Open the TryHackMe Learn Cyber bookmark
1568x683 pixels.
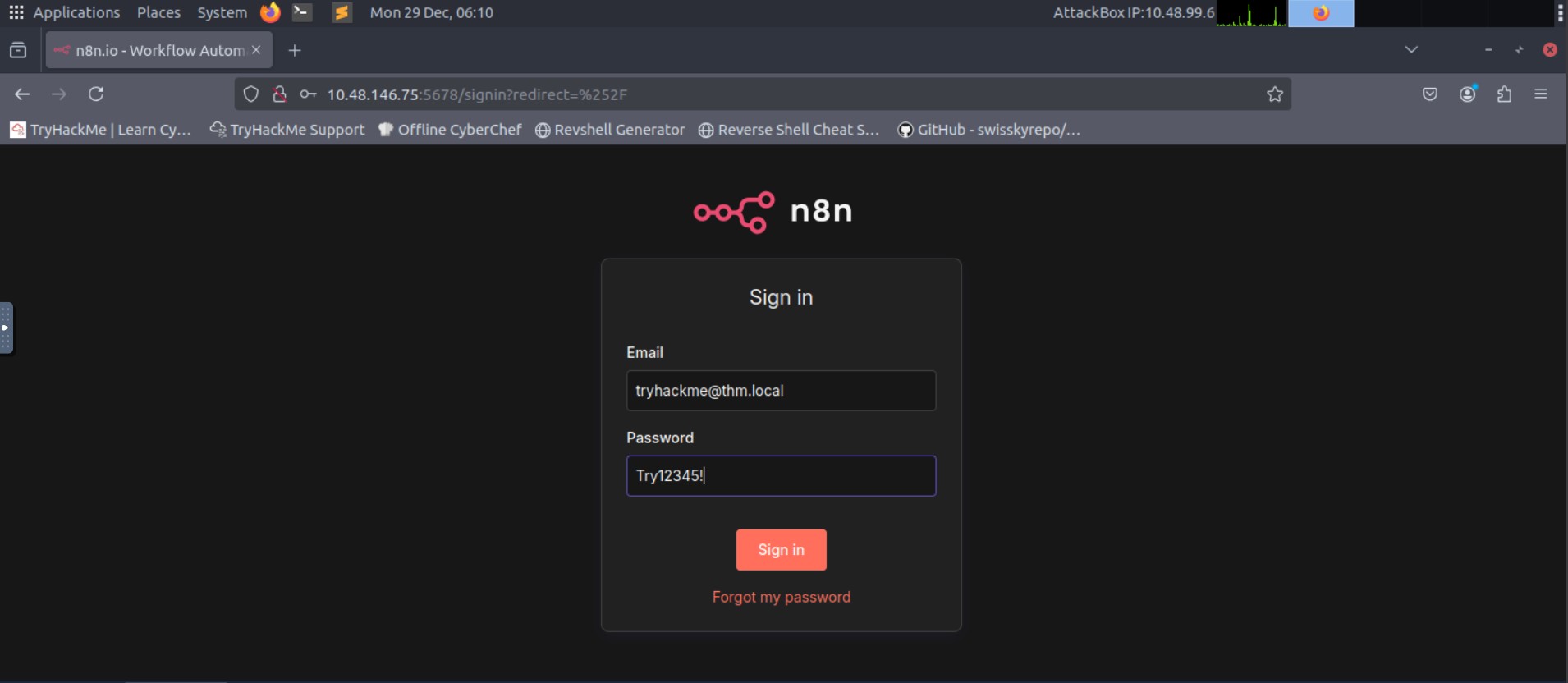(100, 130)
